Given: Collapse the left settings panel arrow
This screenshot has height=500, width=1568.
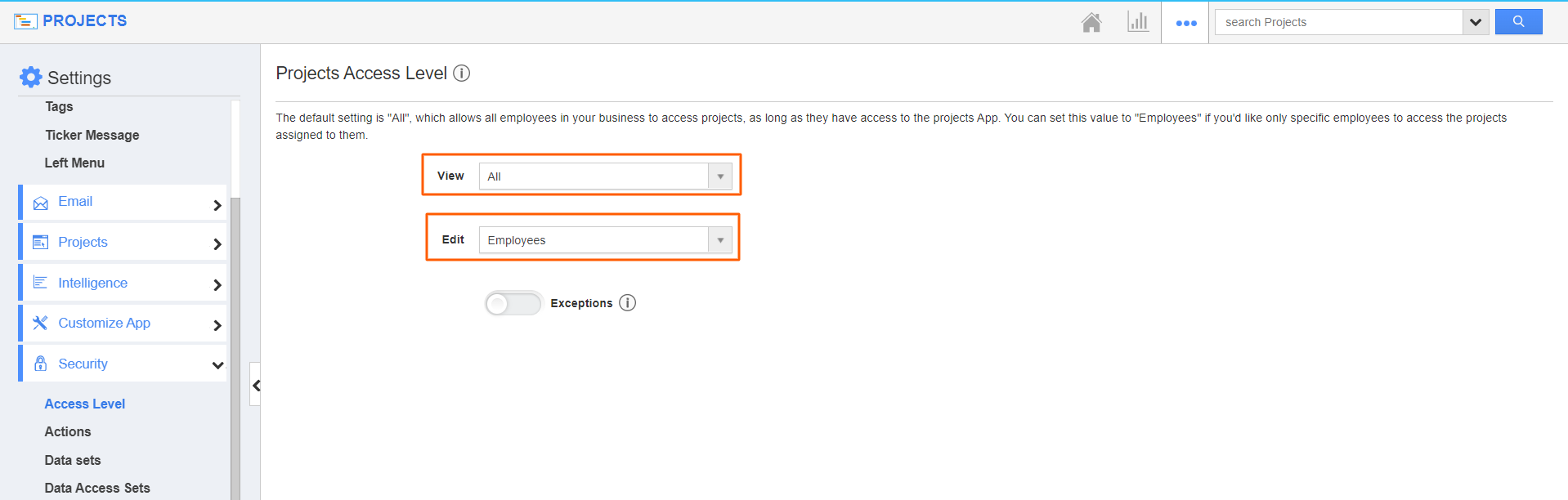Looking at the screenshot, I should click(x=256, y=385).
